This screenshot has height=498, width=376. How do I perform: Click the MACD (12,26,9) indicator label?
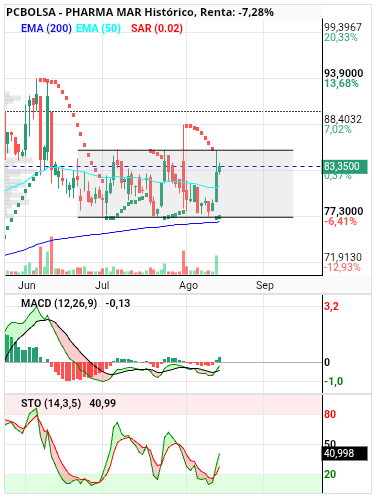coord(59,303)
